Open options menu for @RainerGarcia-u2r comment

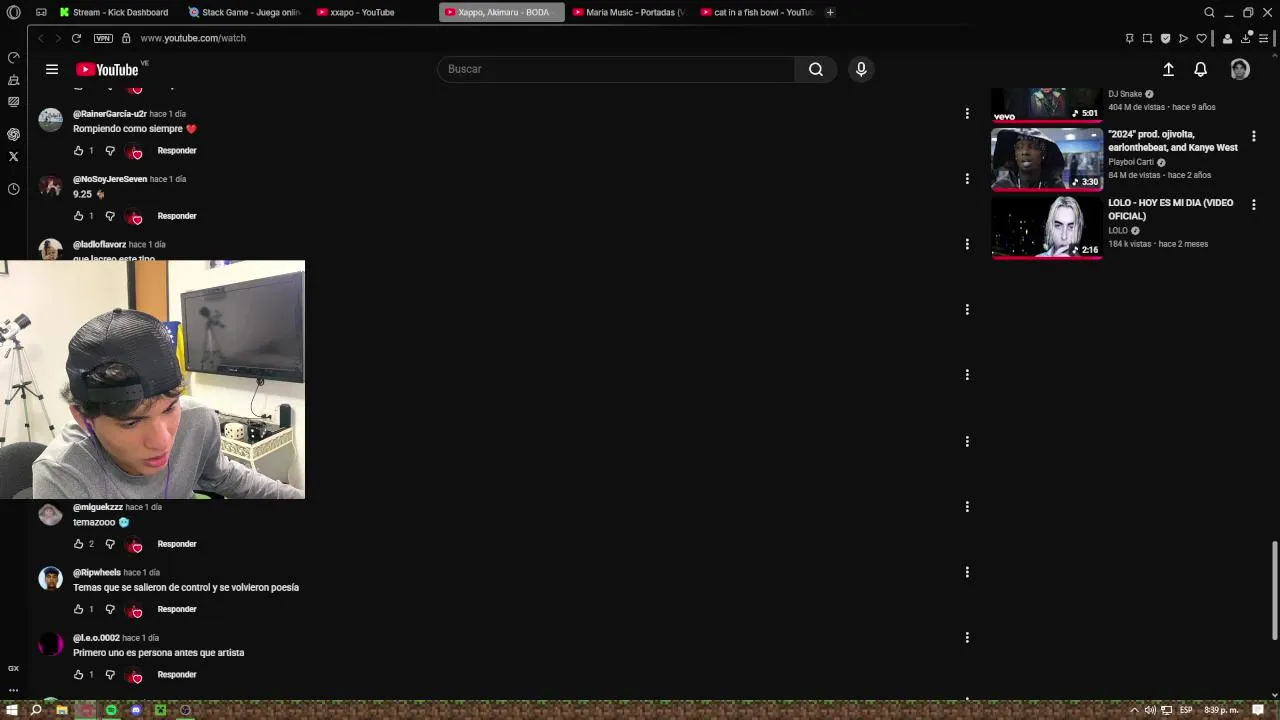[967, 113]
